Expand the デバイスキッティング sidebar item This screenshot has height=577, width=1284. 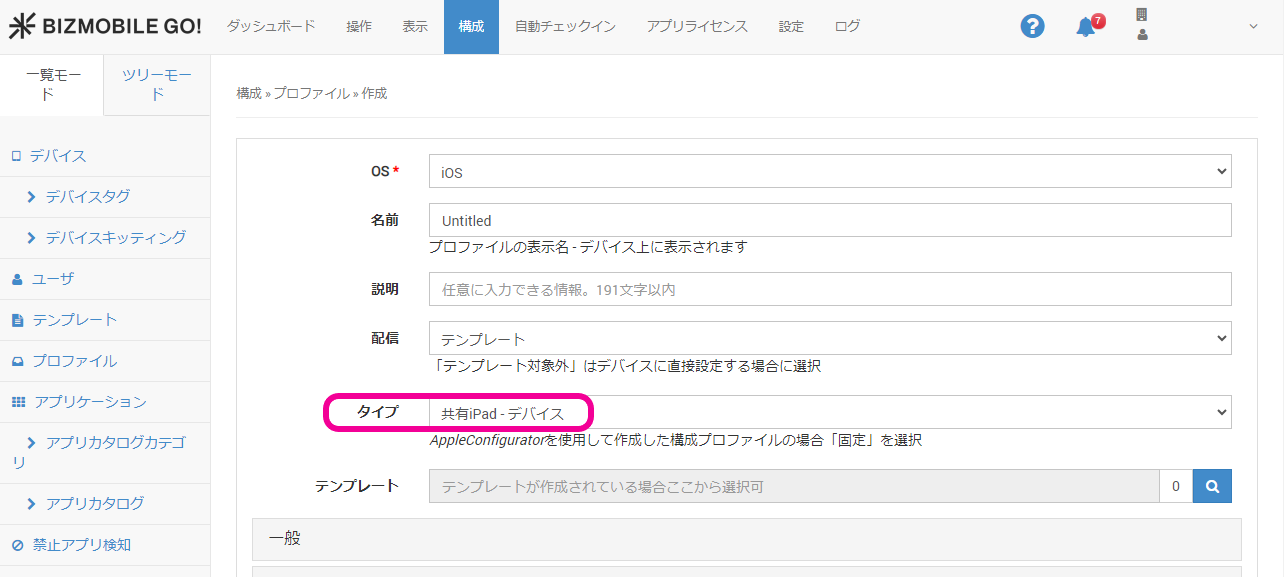(115, 238)
